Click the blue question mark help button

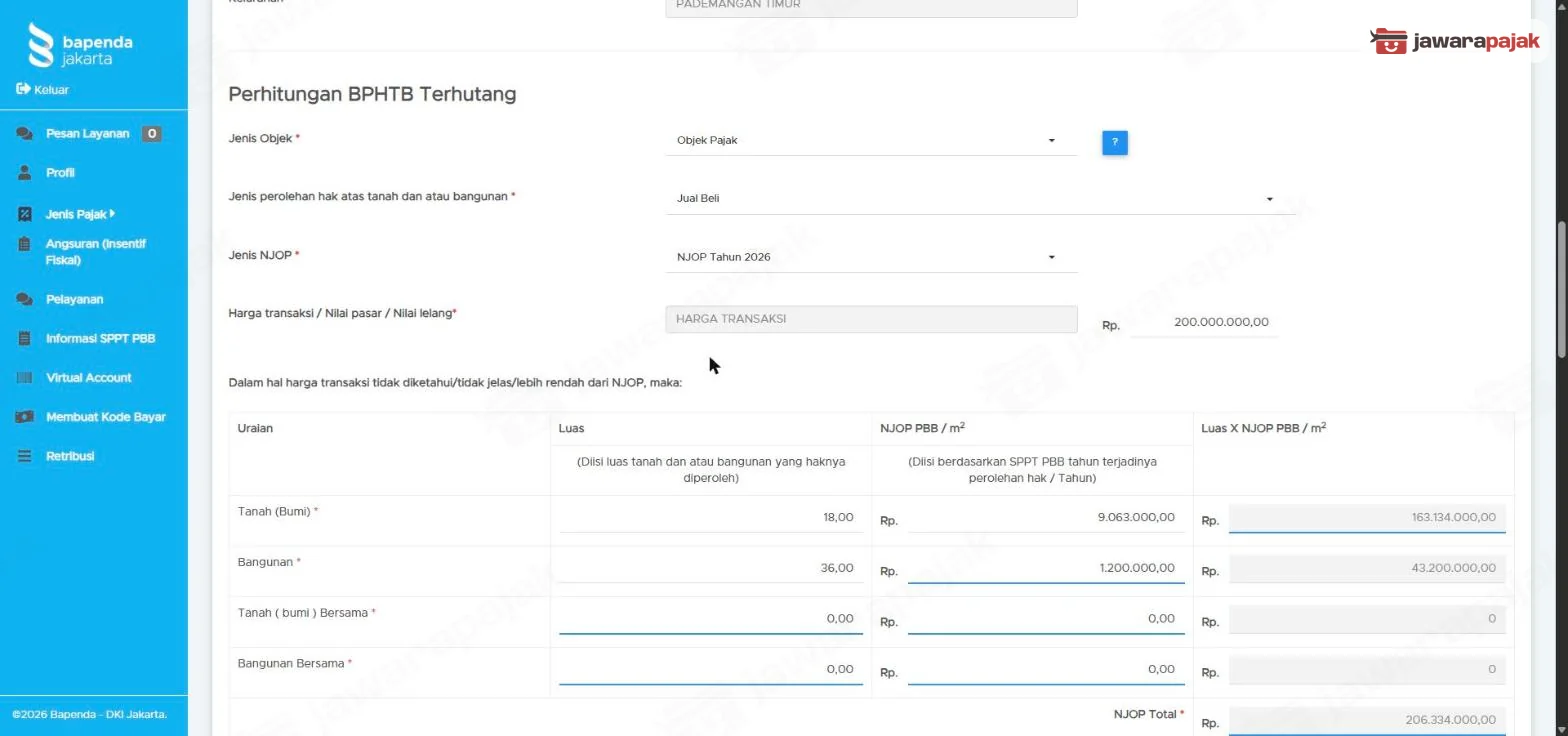tap(1115, 142)
